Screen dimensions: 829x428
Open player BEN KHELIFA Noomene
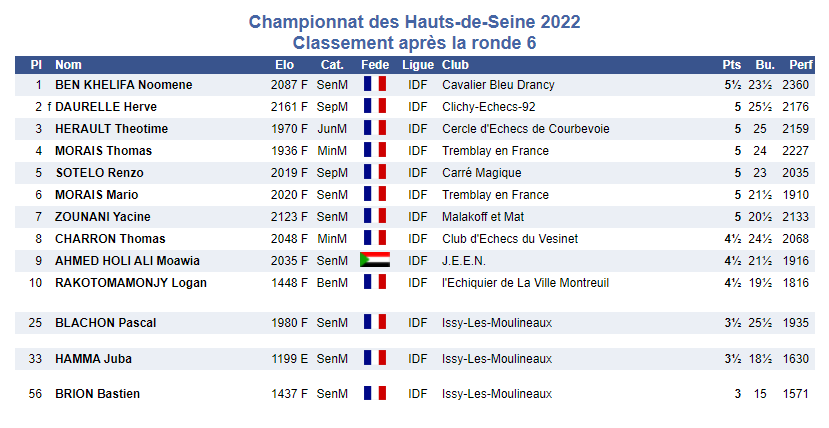tap(123, 85)
